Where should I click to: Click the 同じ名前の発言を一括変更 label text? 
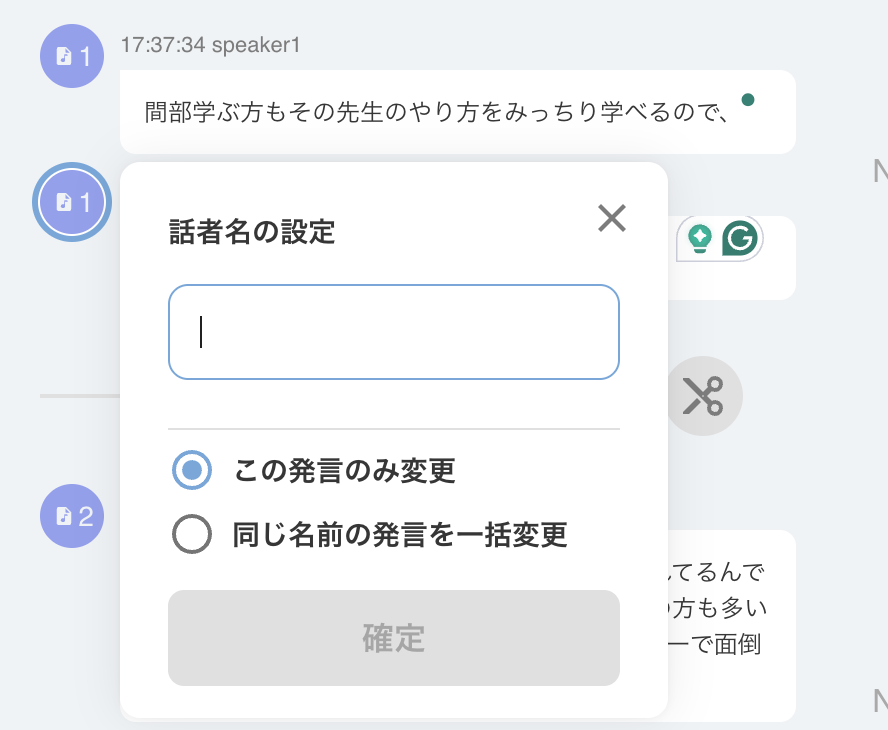400,535
